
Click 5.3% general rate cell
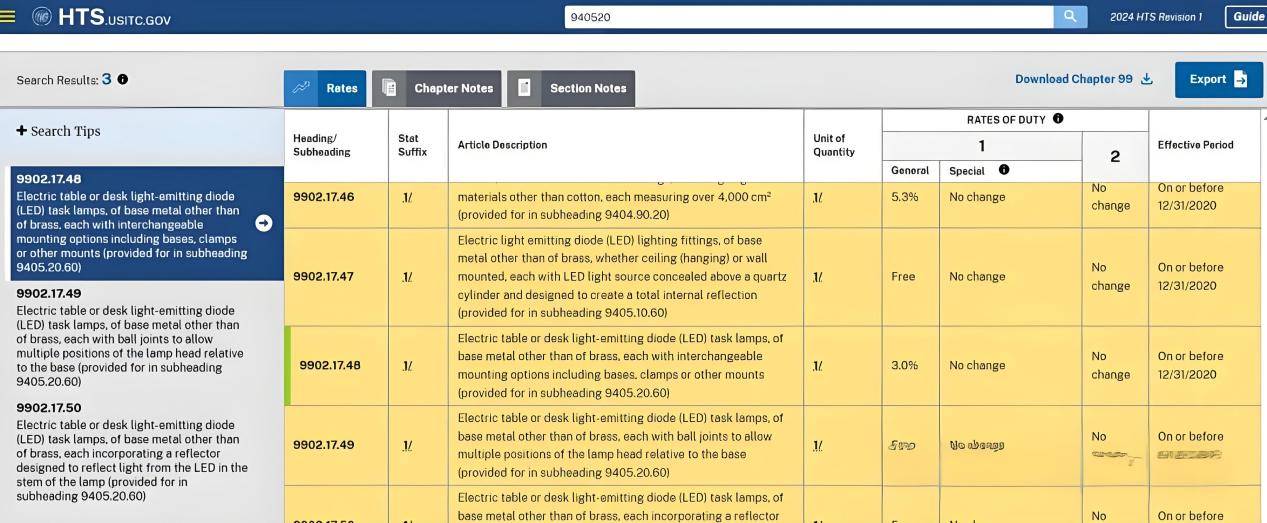click(x=904, y=197)
